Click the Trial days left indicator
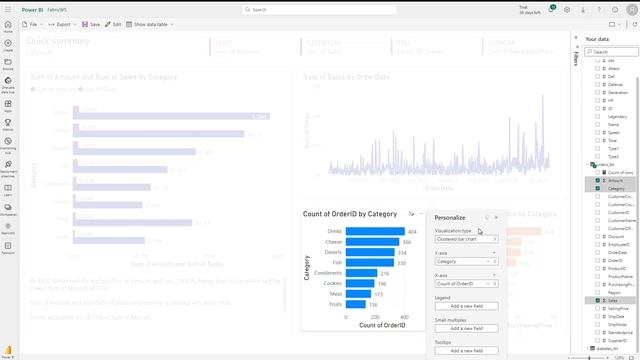 click(530, 10)
